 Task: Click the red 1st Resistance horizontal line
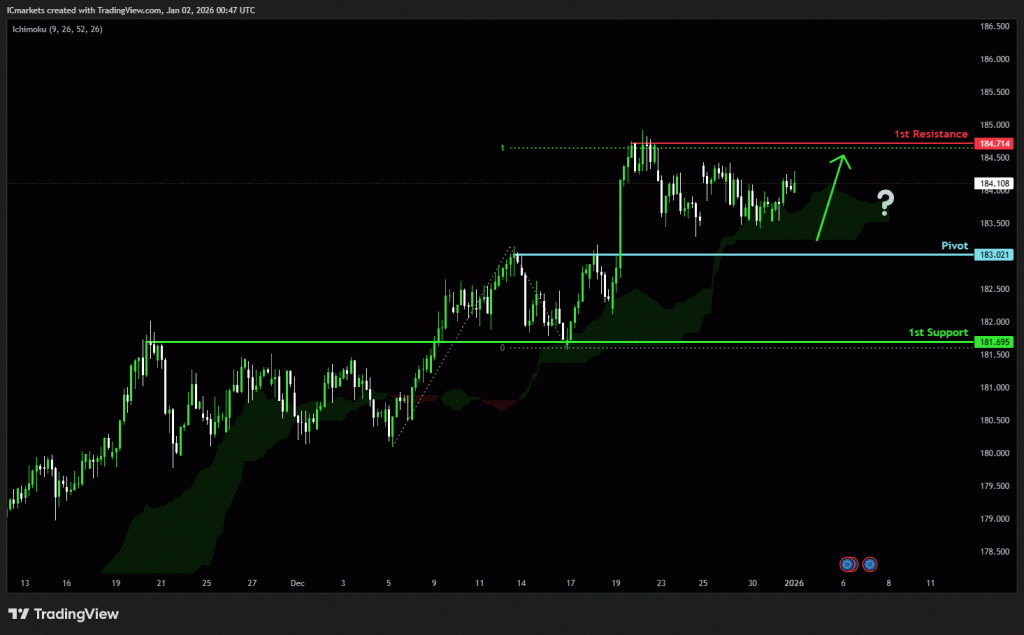(x=800, y=144)
